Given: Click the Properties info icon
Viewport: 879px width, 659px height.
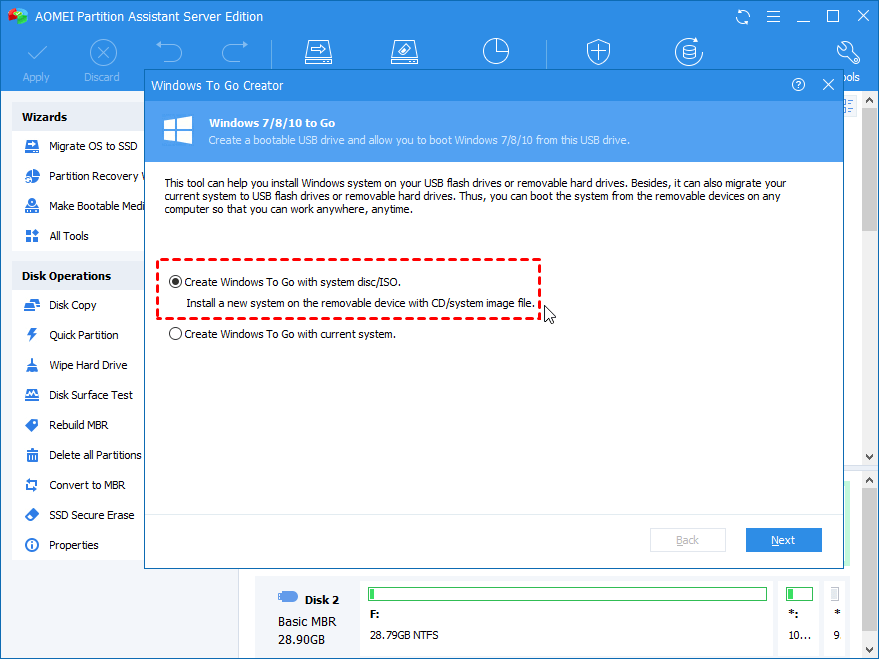Looking at the screenshot, I should 32,545.
